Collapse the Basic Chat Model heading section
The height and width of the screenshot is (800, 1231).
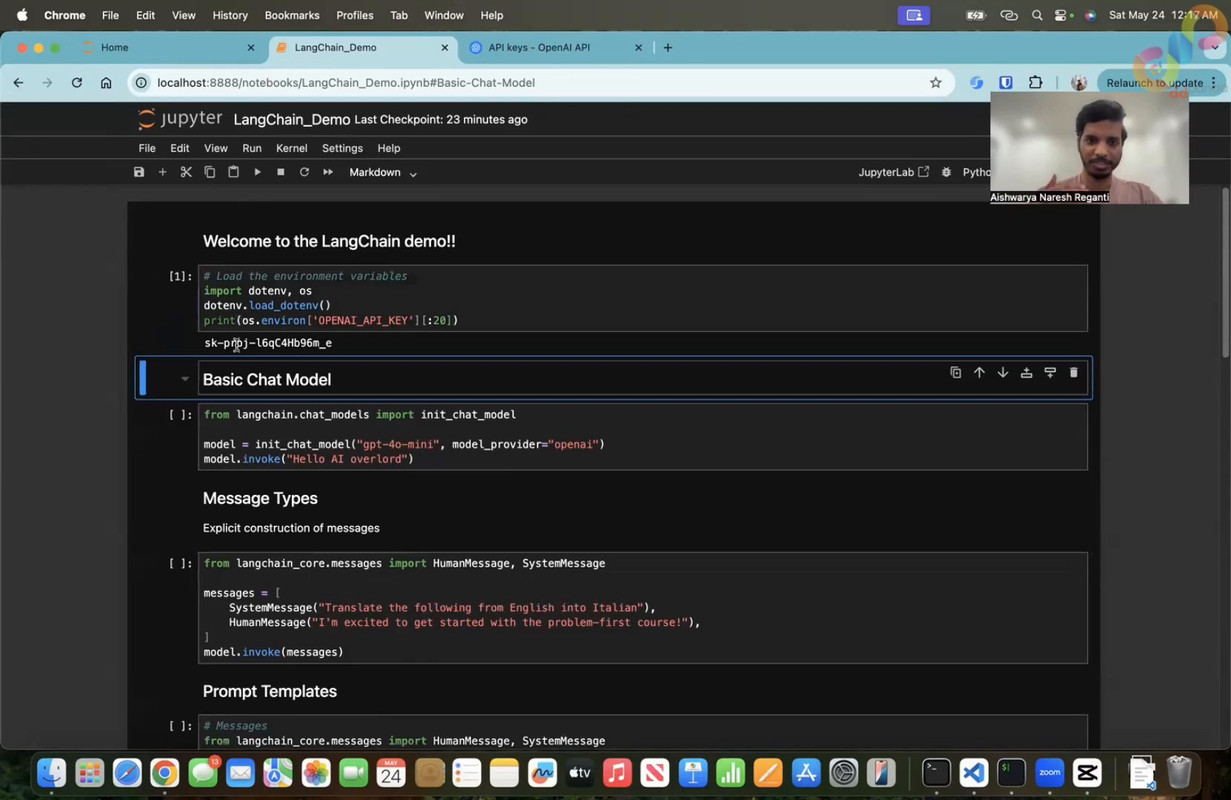(185, 379)
